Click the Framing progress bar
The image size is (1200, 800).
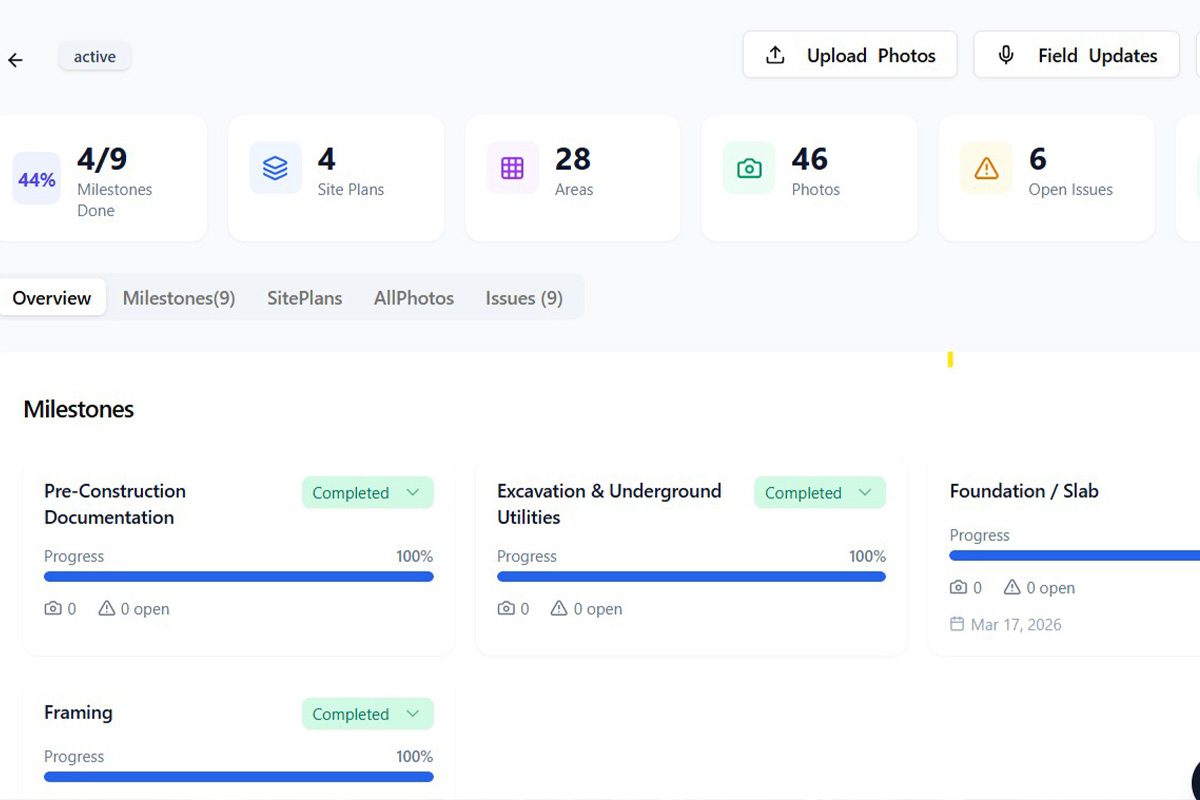coord(239,777)
